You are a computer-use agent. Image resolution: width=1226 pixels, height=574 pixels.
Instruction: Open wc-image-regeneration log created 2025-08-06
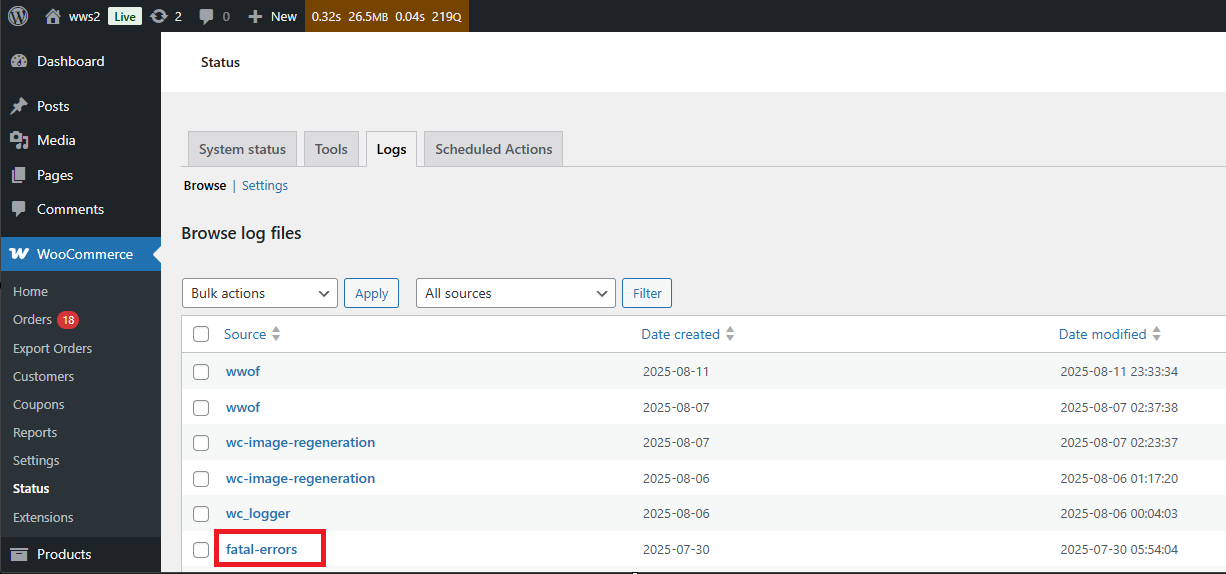click(301, 479)
